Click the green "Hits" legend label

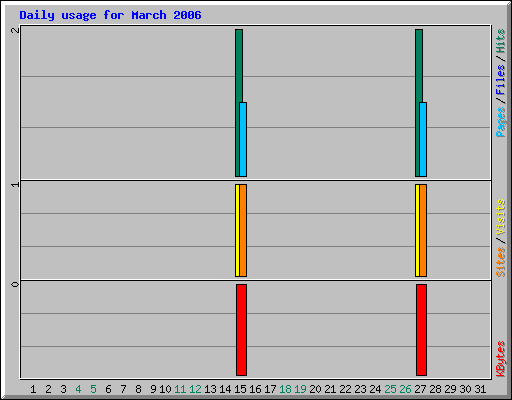501,41
